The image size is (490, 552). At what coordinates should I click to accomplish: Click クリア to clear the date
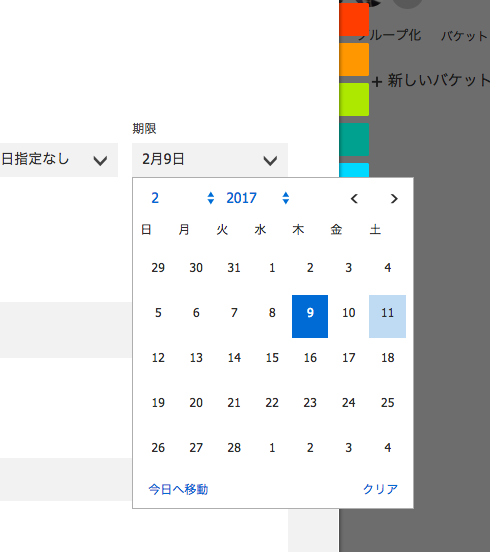(x=380, y=489)
